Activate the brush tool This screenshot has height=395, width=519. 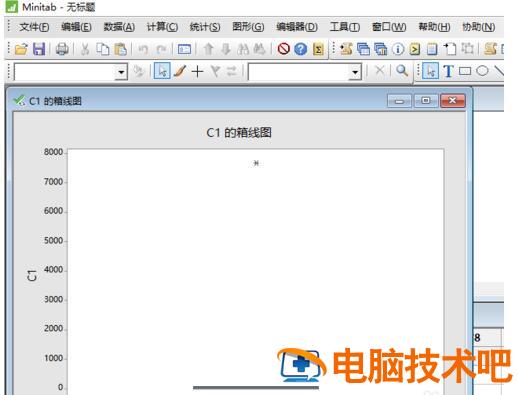(180, 71)
